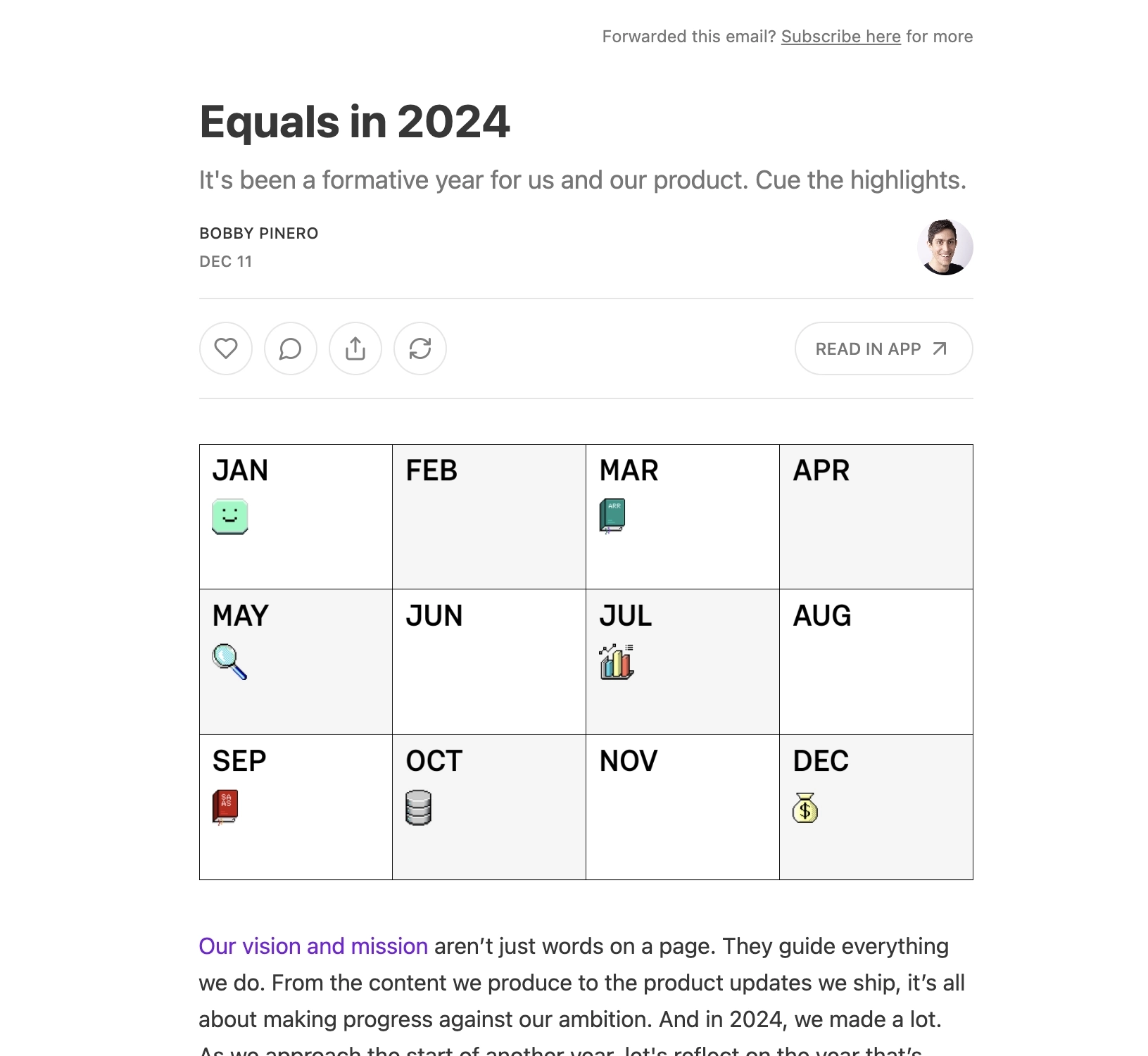
Task: Click the post title Equals in 2024
Action: (x=354, y=122)
